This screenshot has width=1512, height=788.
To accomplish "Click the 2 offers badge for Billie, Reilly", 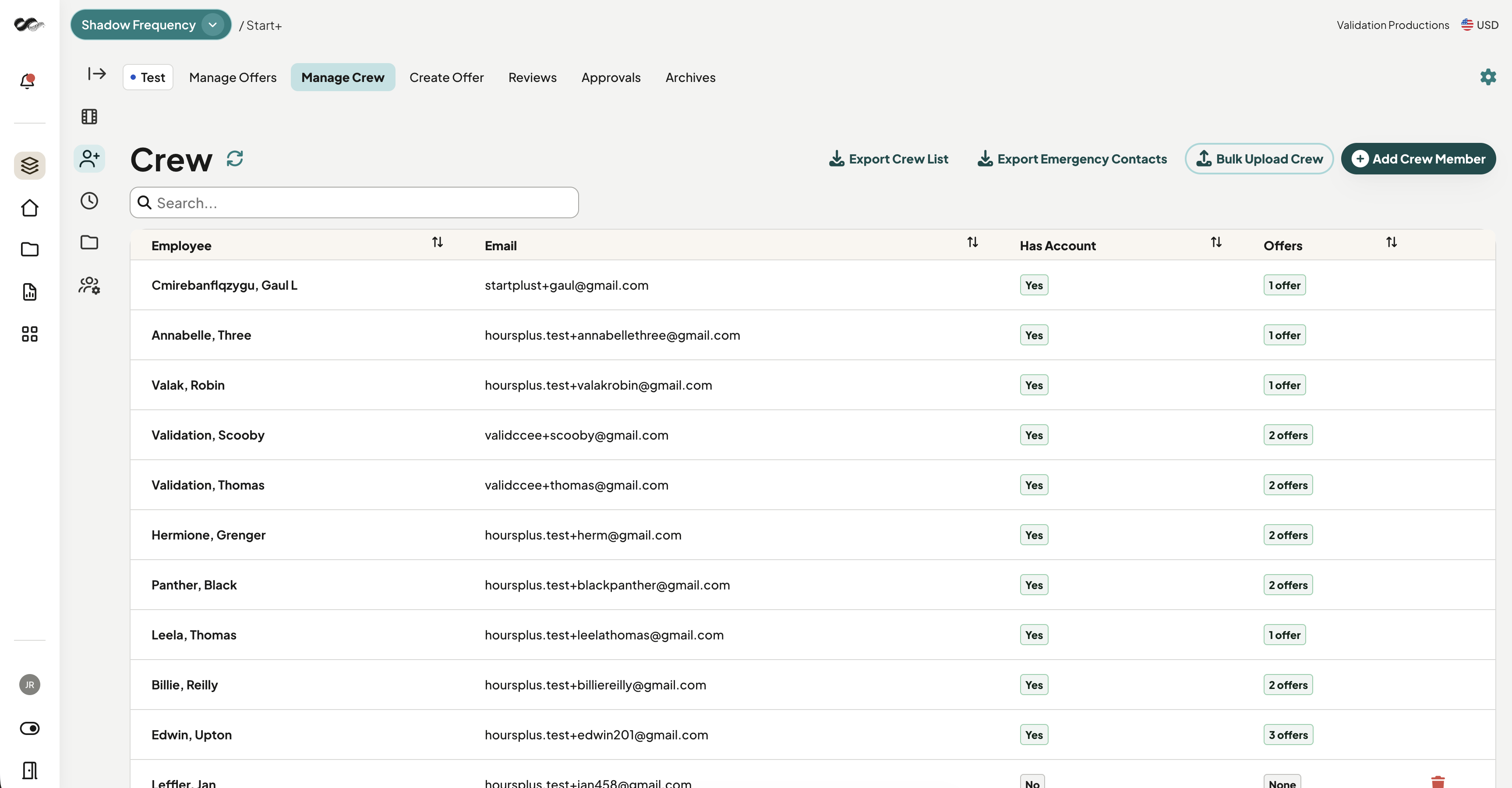I will 1288,684.
